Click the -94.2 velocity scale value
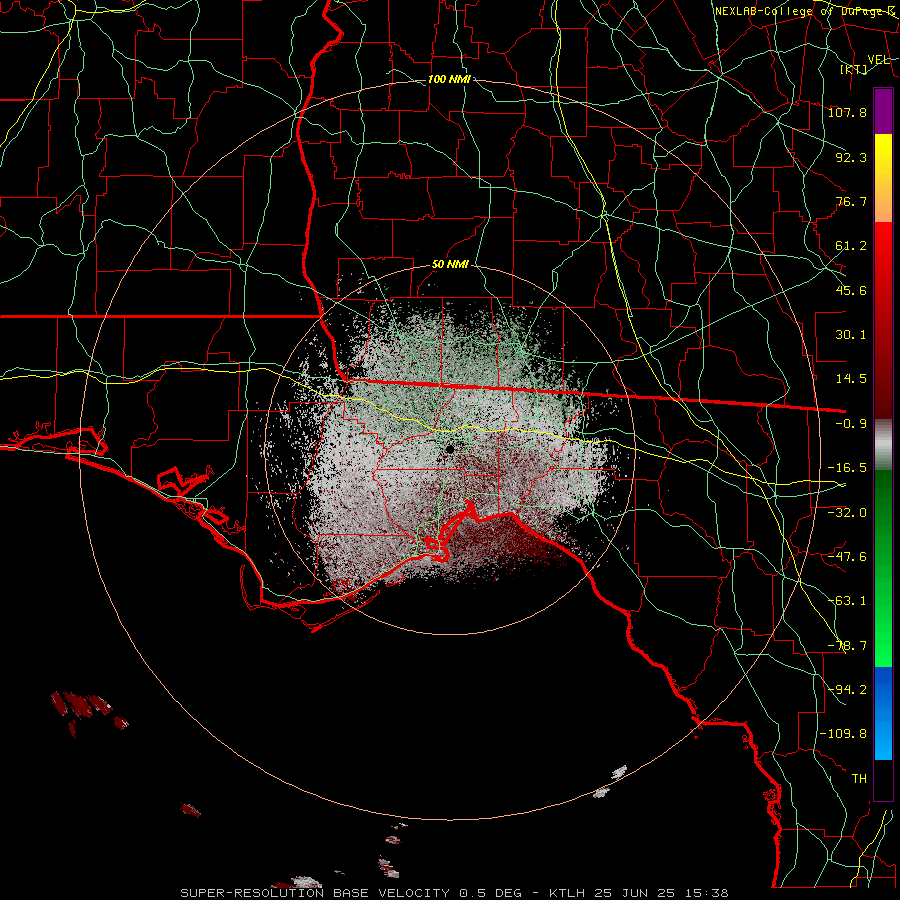Image resolution: width=900 pixels, height=900 pixels. pyautogui.click(x=847, y=689)
